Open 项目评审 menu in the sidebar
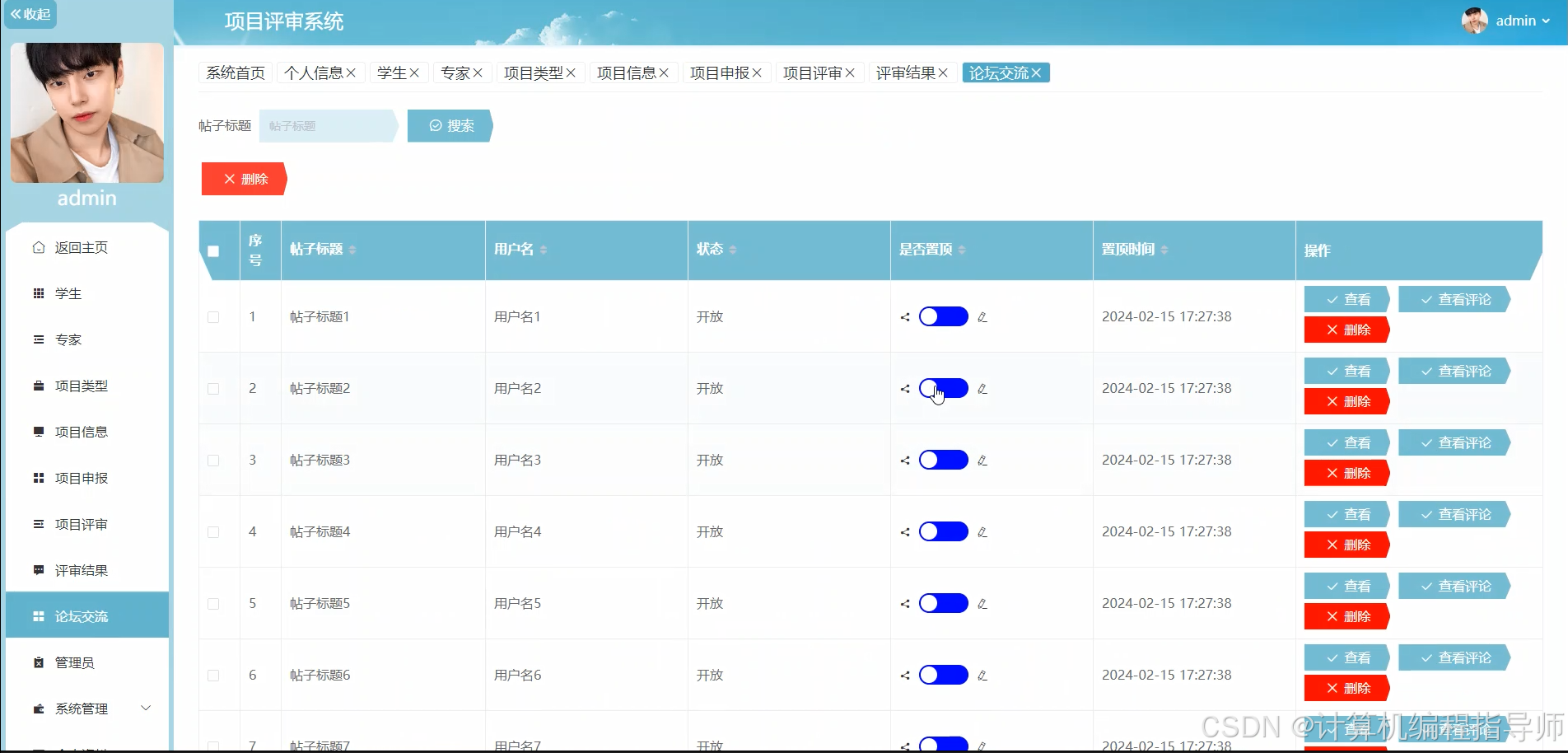The height and width of the screenshot is (753, 1568). coord(87,524)
